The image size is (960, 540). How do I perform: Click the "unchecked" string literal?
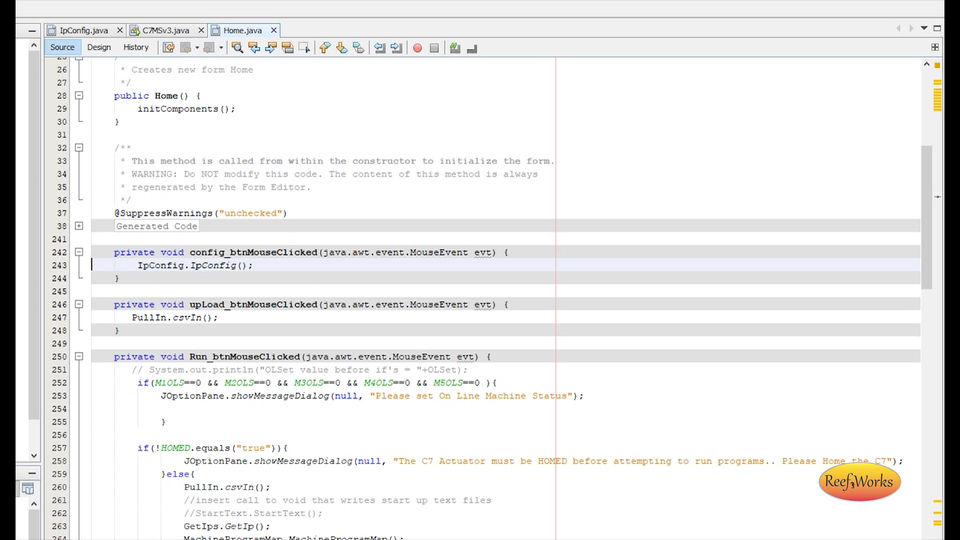click(251, 213)
